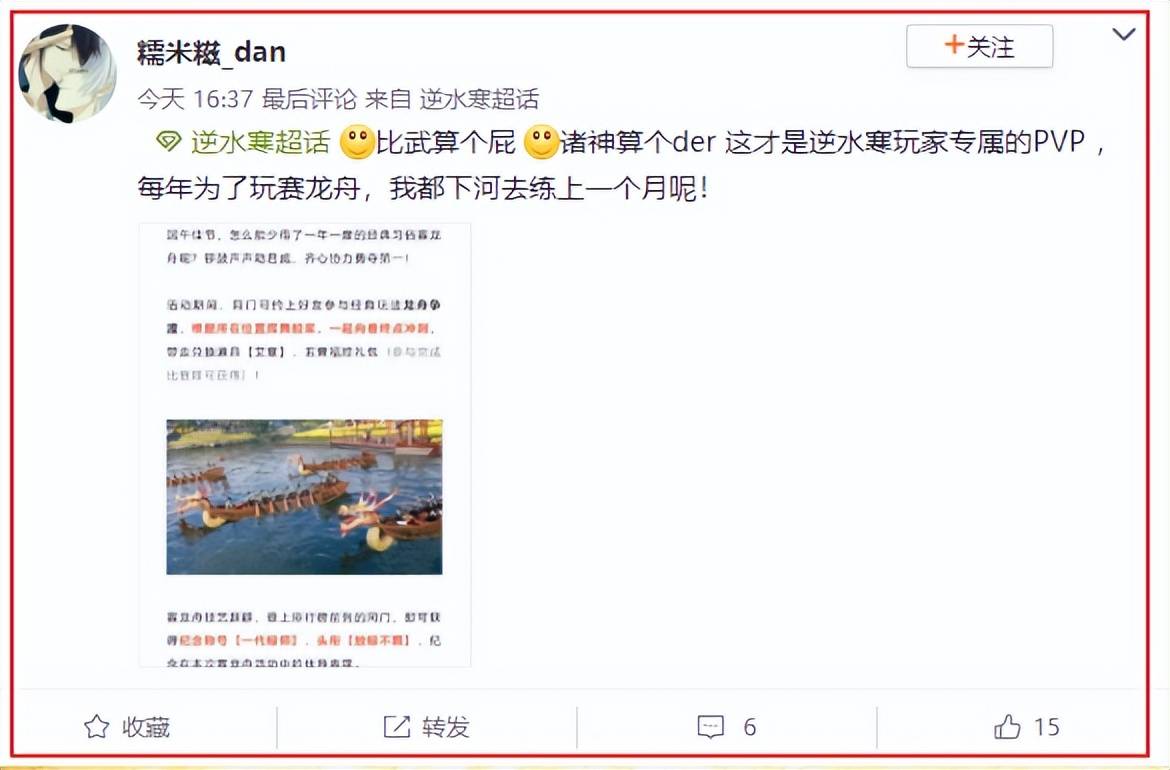Open comments via speech bubble icon

pyautogui.click(x=710, y=726)
